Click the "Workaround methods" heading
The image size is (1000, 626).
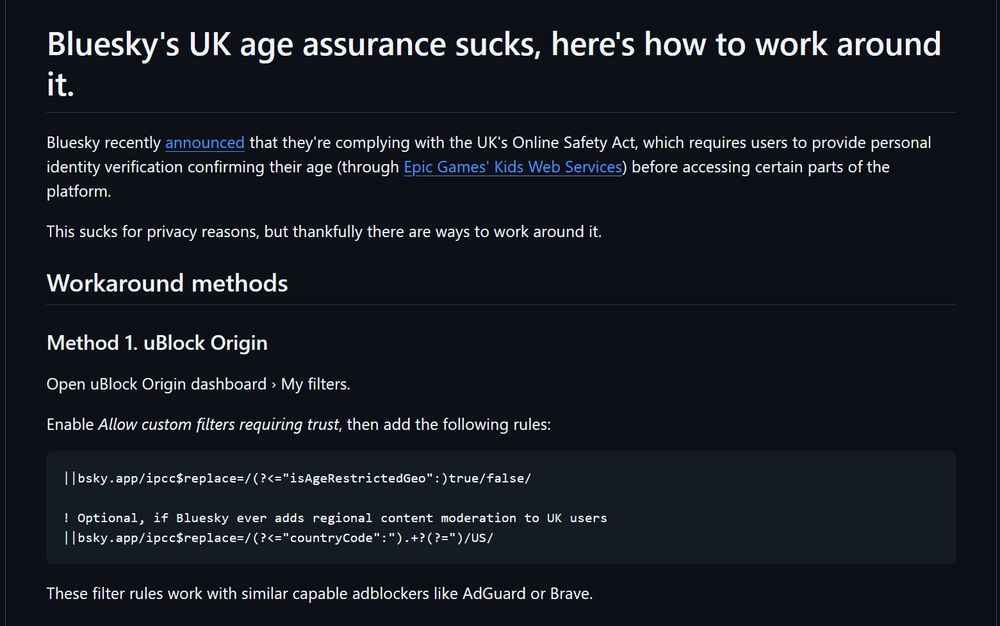(167, 283)
